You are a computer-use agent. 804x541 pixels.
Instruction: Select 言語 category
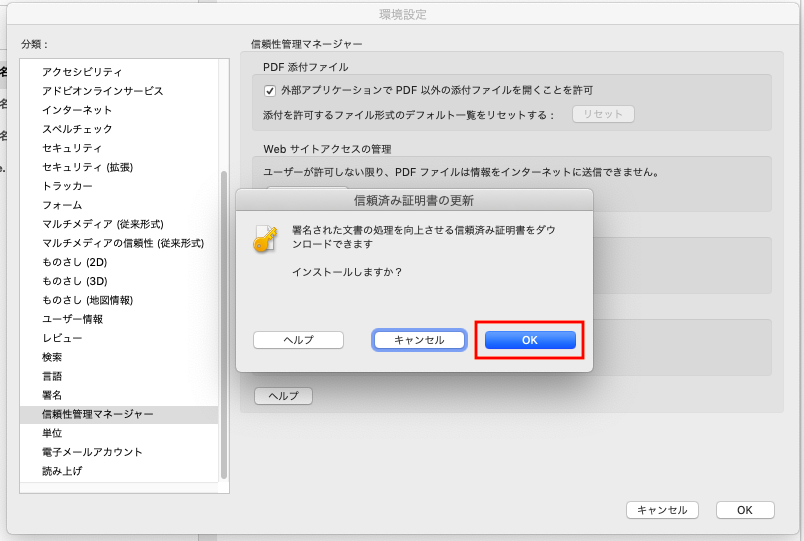pos(119,376)
